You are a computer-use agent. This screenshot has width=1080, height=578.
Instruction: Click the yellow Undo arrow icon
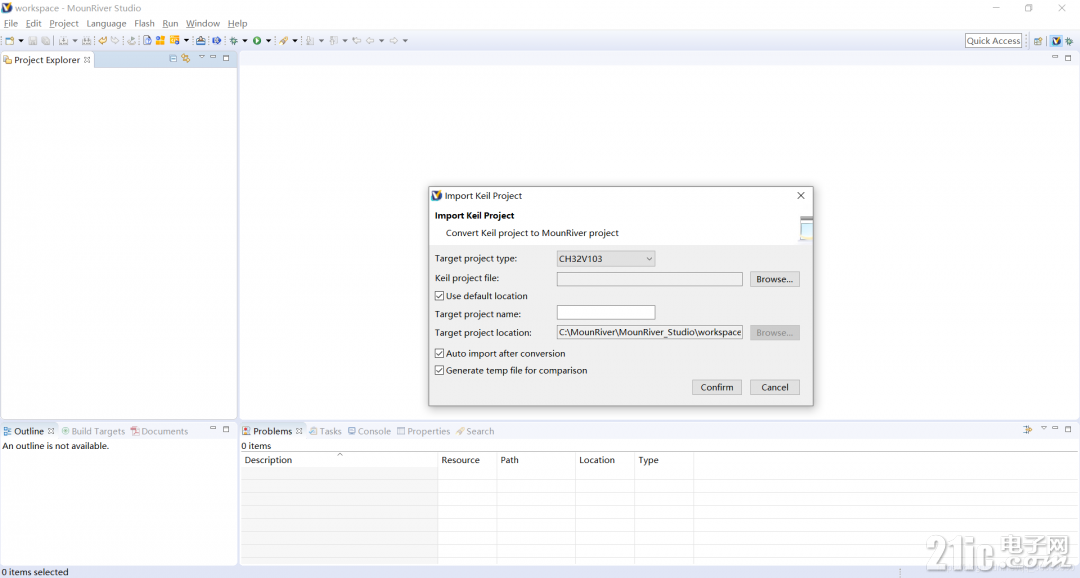(x=103, y=41)
